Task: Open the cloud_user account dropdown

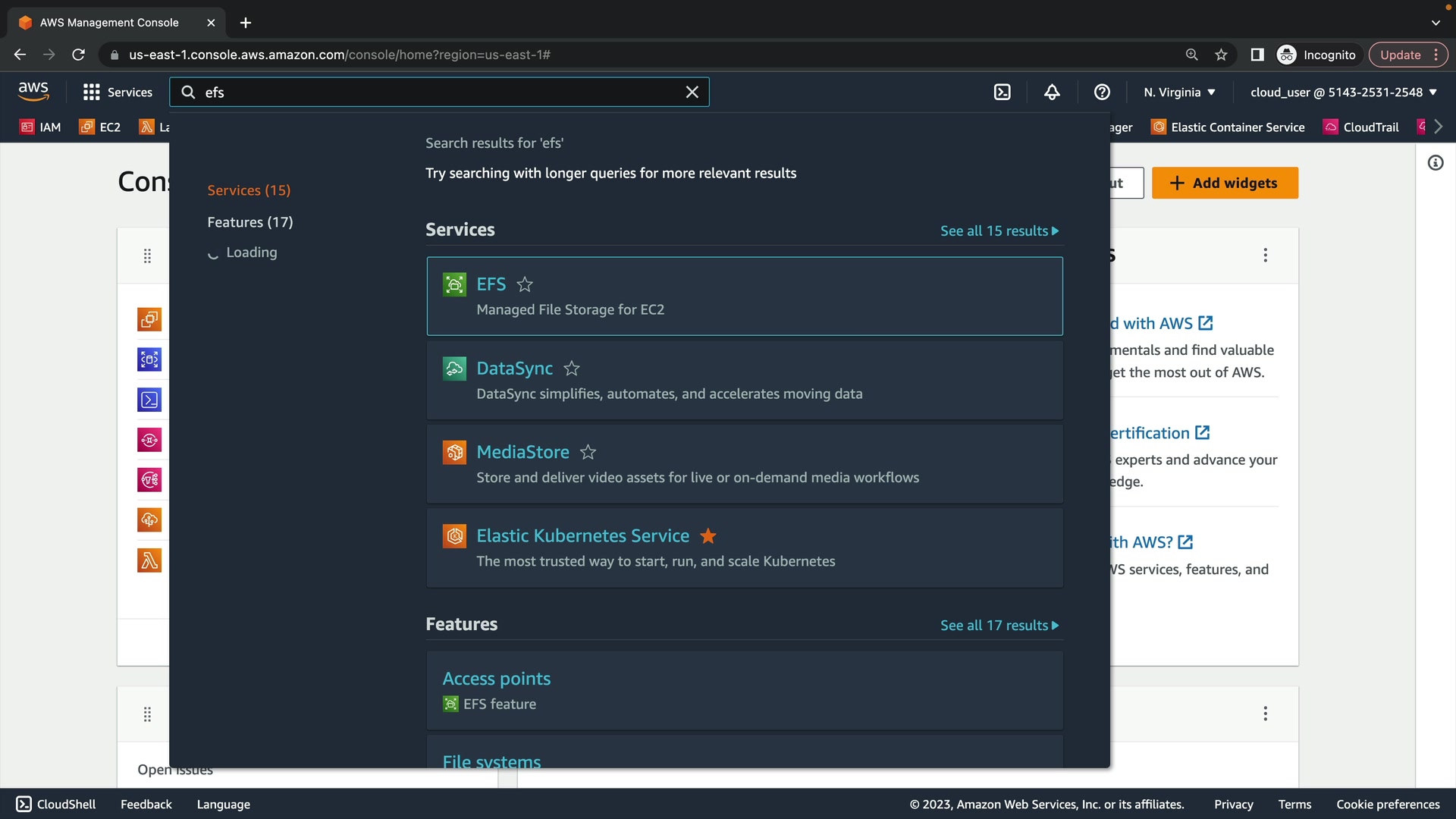Action: [1343, 92]
